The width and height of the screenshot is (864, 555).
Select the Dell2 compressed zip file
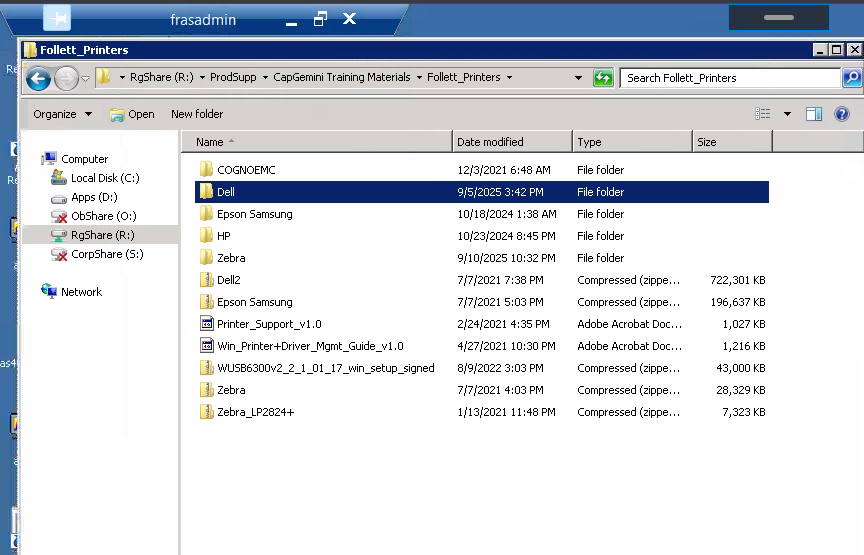pos(228,280)
